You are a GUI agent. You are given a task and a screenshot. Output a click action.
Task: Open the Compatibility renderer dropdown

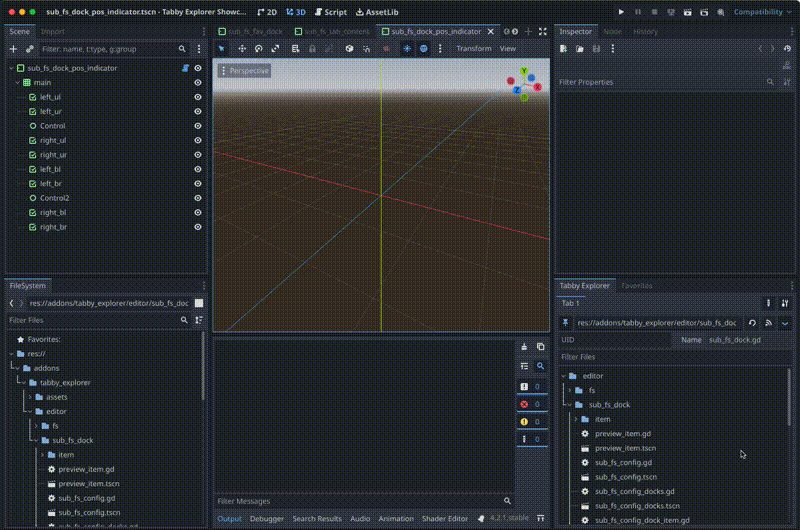(764, 12)
